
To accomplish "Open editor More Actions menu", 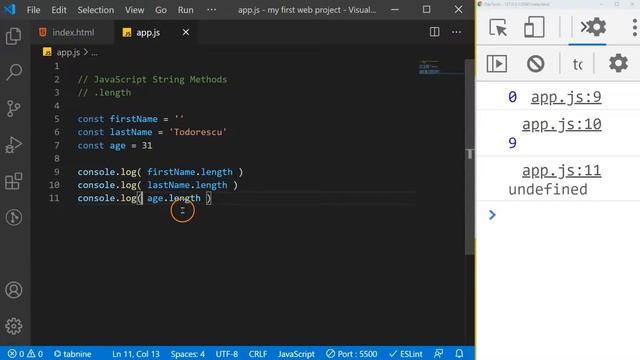I will 456,32.
